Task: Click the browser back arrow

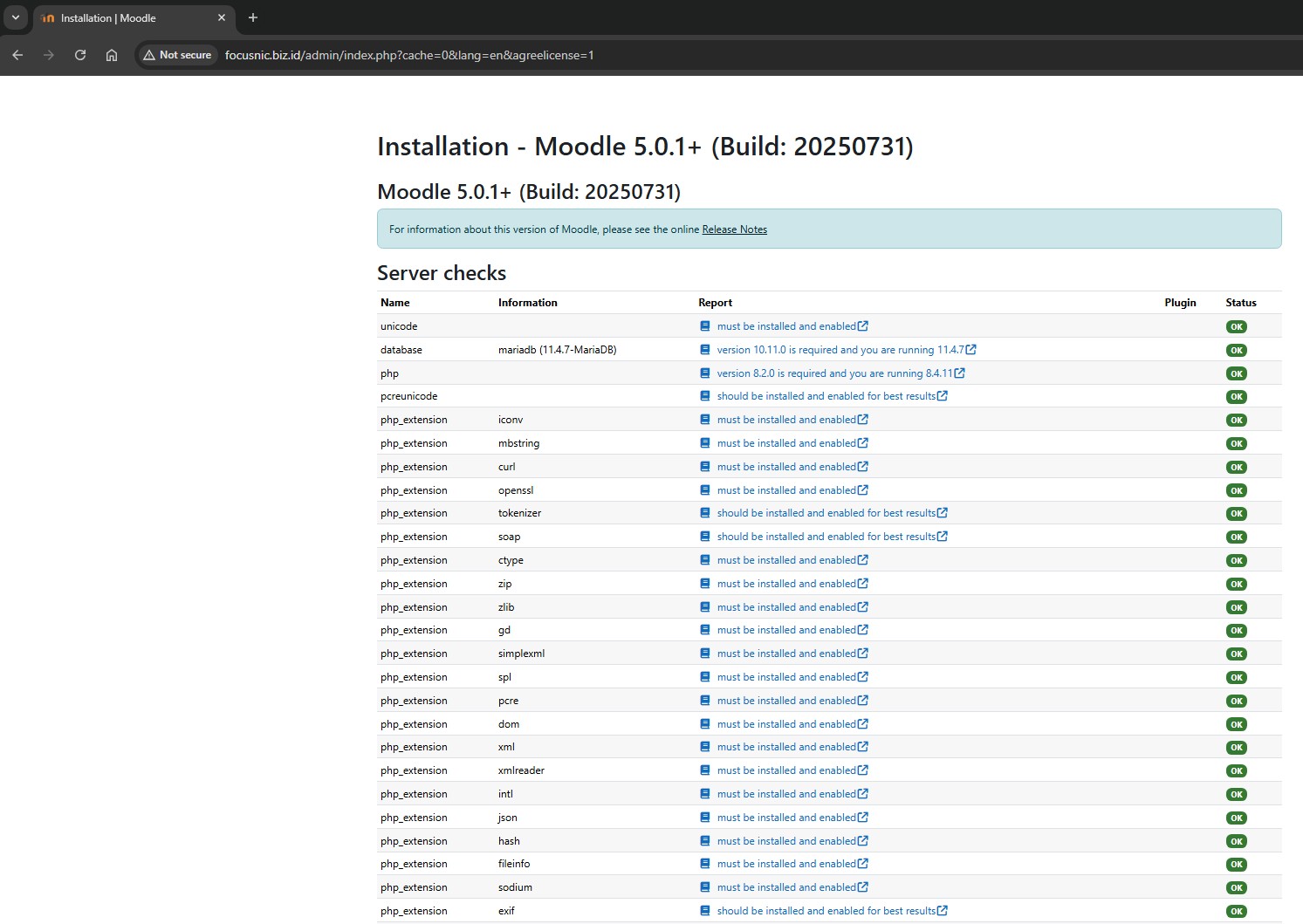Action: pyautogui.click(x=17, y=55)
